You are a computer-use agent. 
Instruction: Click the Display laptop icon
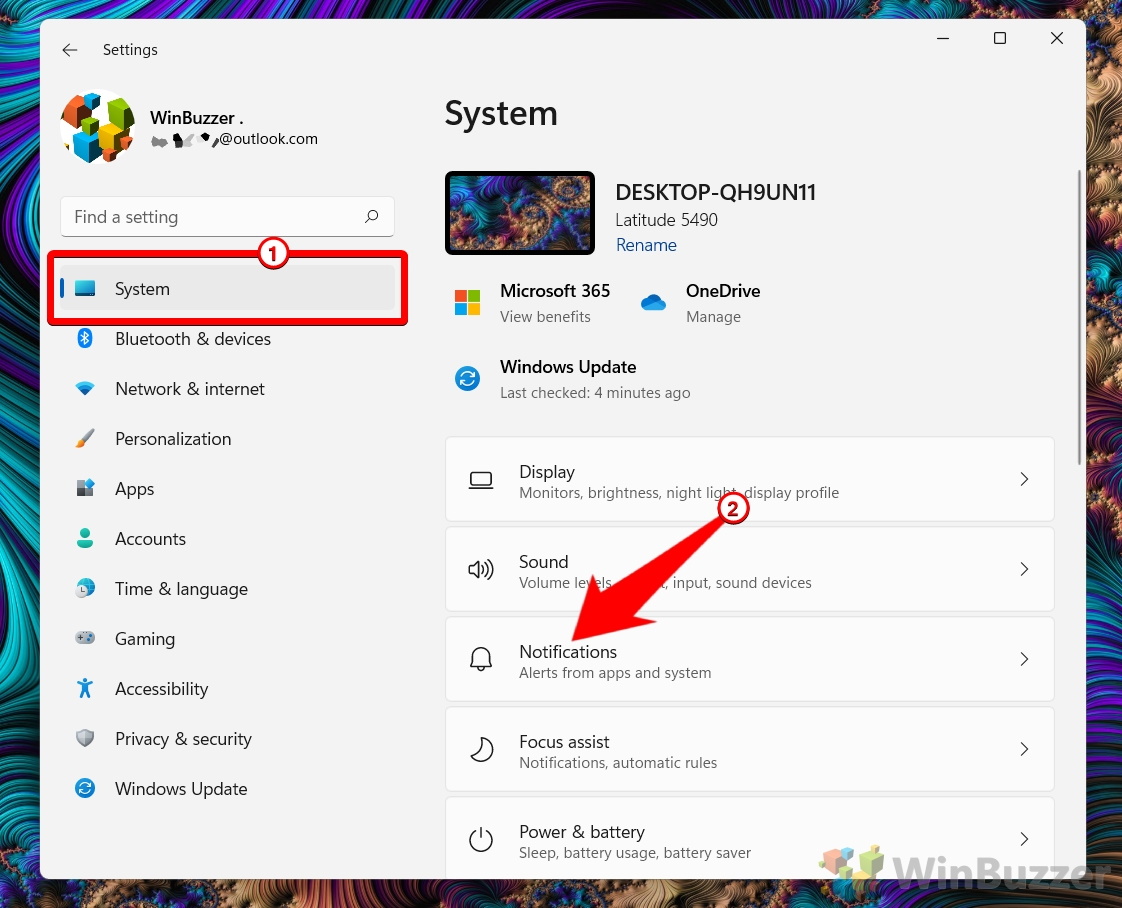[x=481, y=480]
